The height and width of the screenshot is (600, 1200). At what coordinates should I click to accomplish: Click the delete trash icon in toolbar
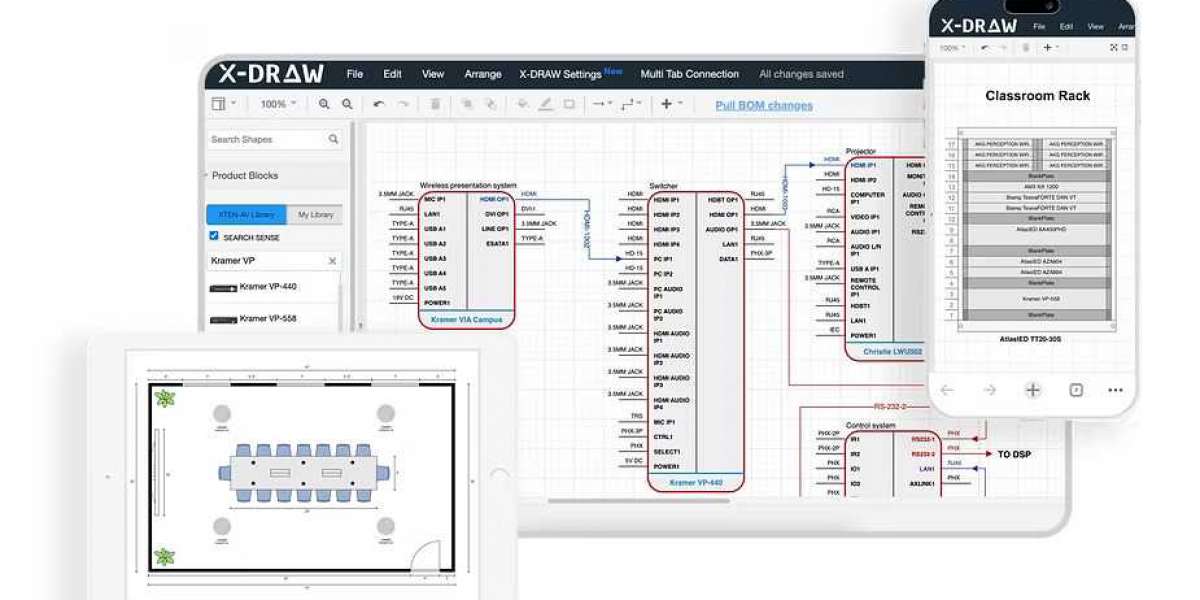click(x=435, y=104)
